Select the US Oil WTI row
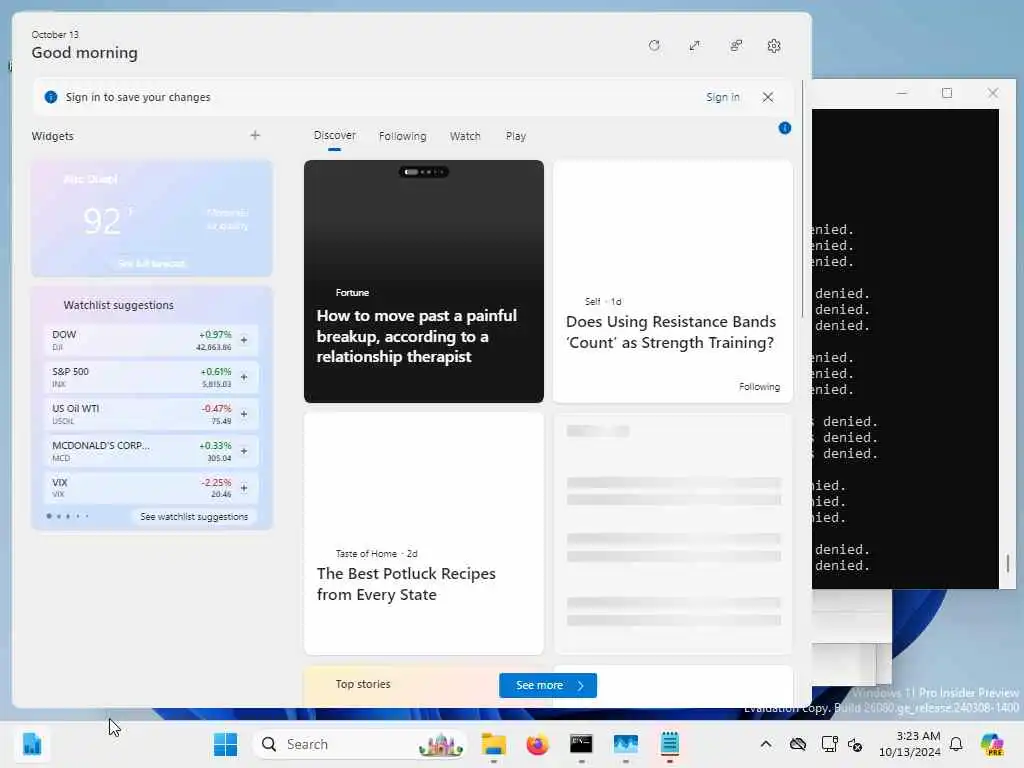 [x=152, y=414]
